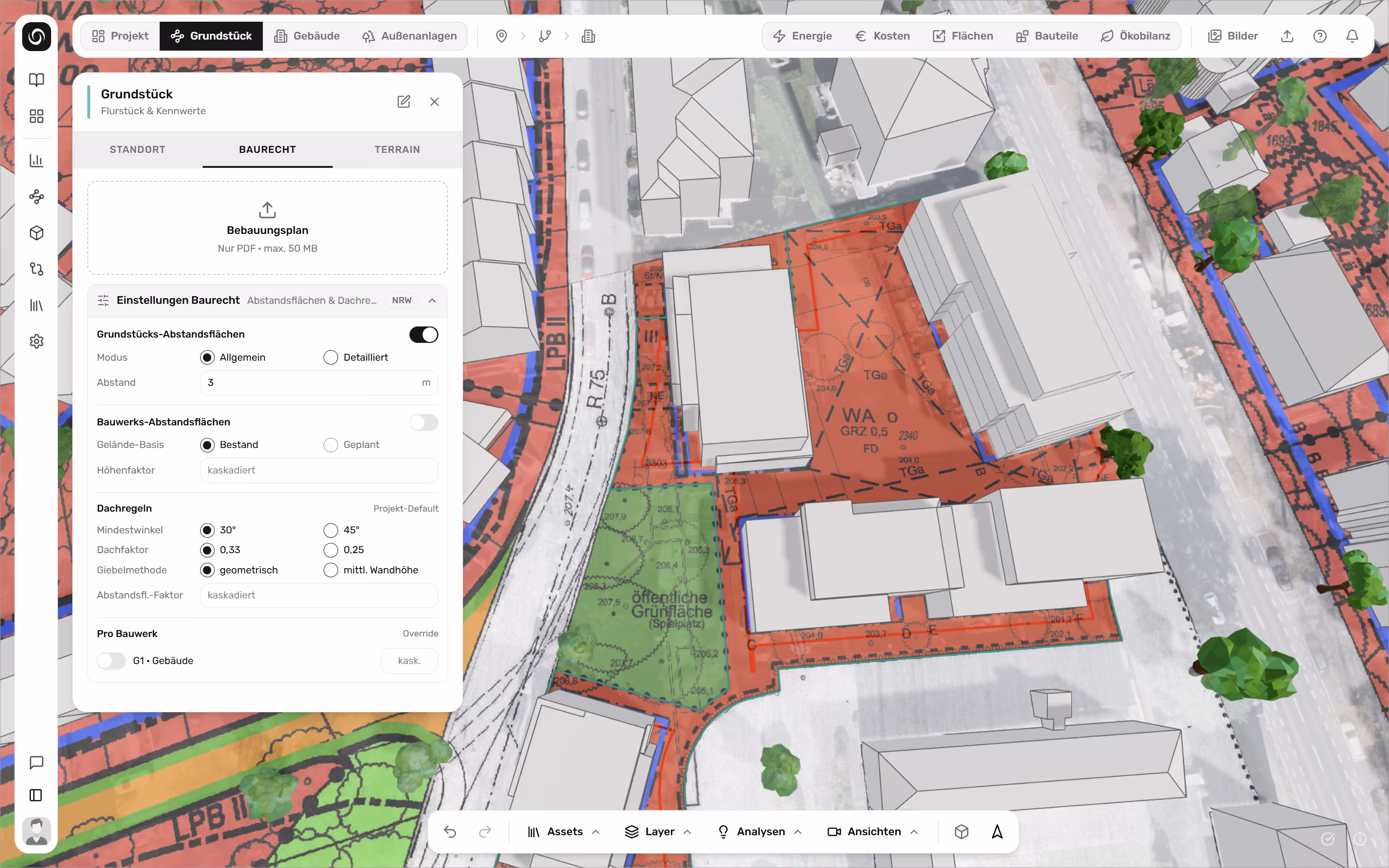The image size is (1389, 868).
Task: Open chat bubble icon in sidebar
Action: click(36, 762)
